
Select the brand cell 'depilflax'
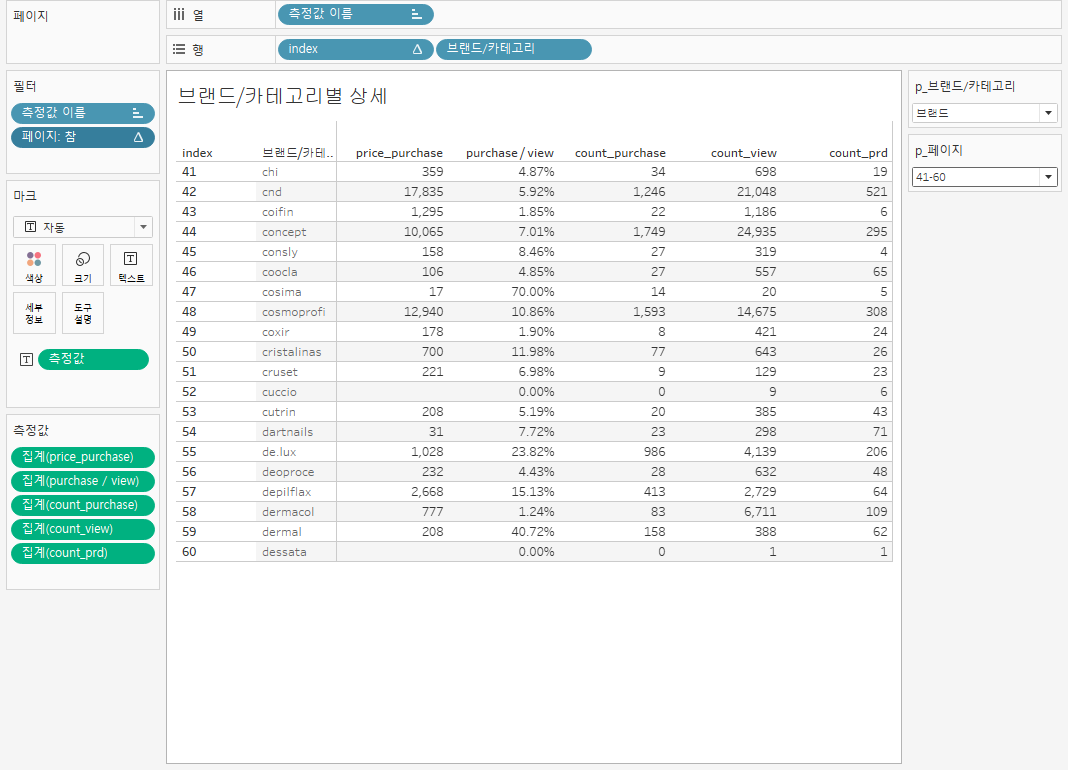(287, 492)
